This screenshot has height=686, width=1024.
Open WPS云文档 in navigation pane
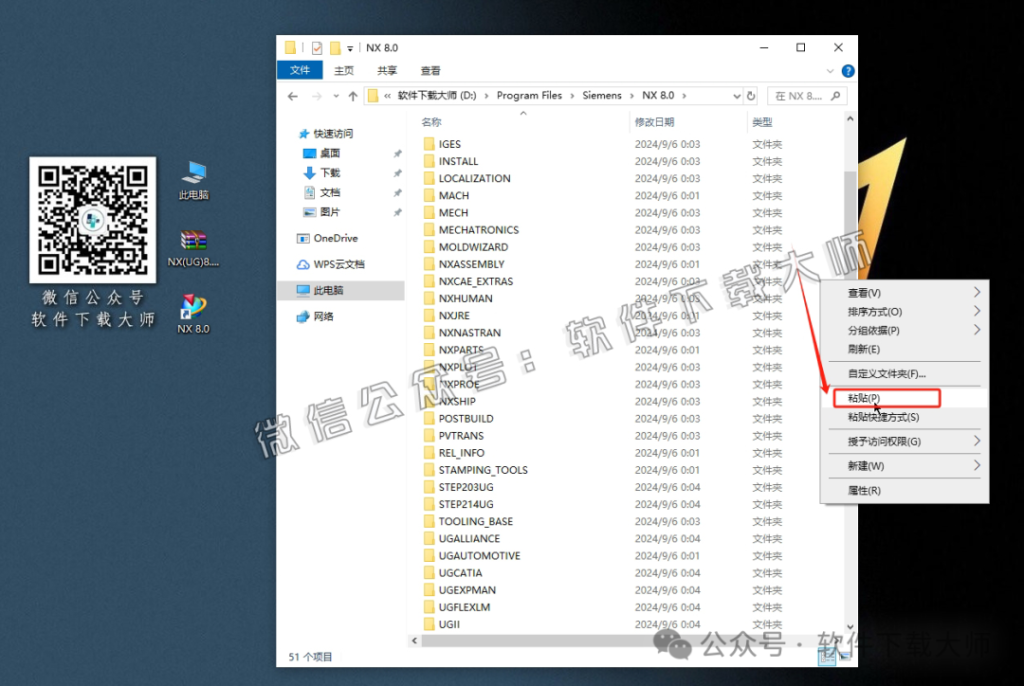pyautogui.click(x=339, y=264)
